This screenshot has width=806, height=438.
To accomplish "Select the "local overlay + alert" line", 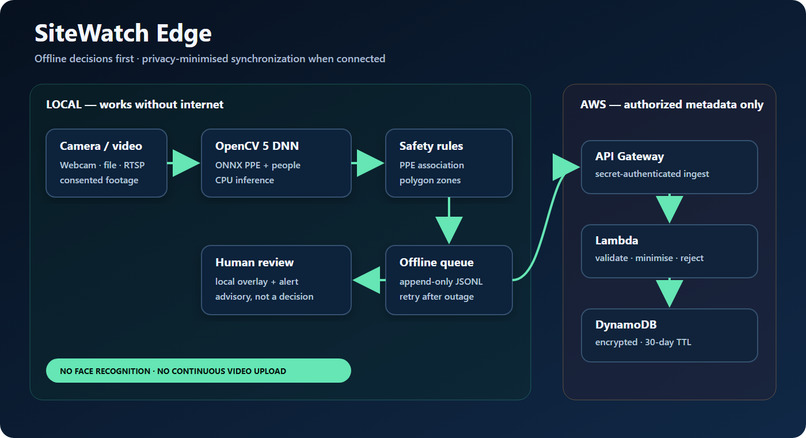I will point(257,282).
